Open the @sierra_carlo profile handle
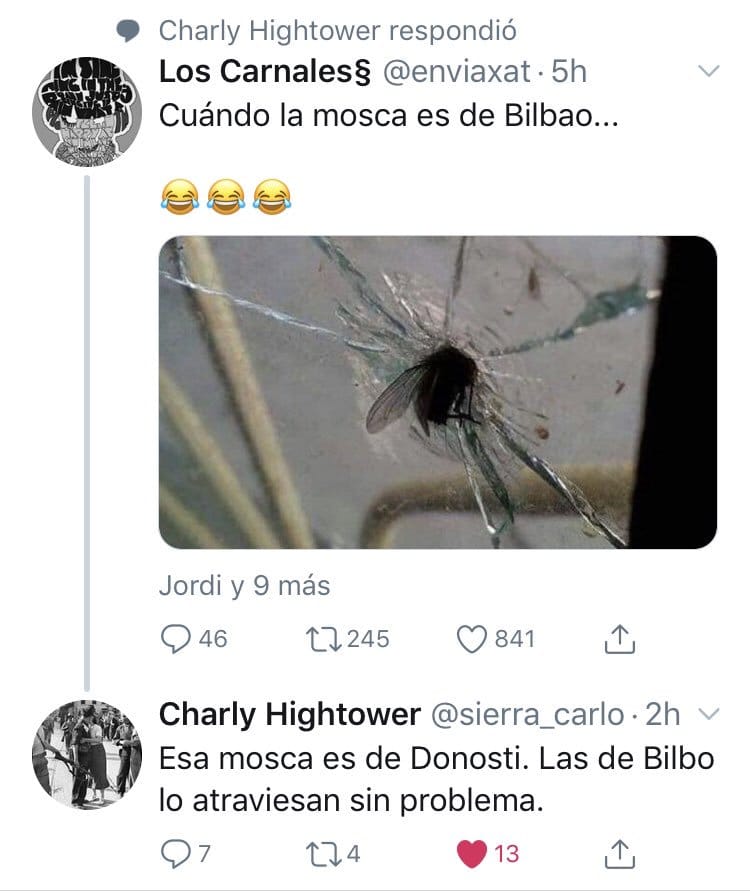Viewport: 750px width, 894px height. point(529,715)
